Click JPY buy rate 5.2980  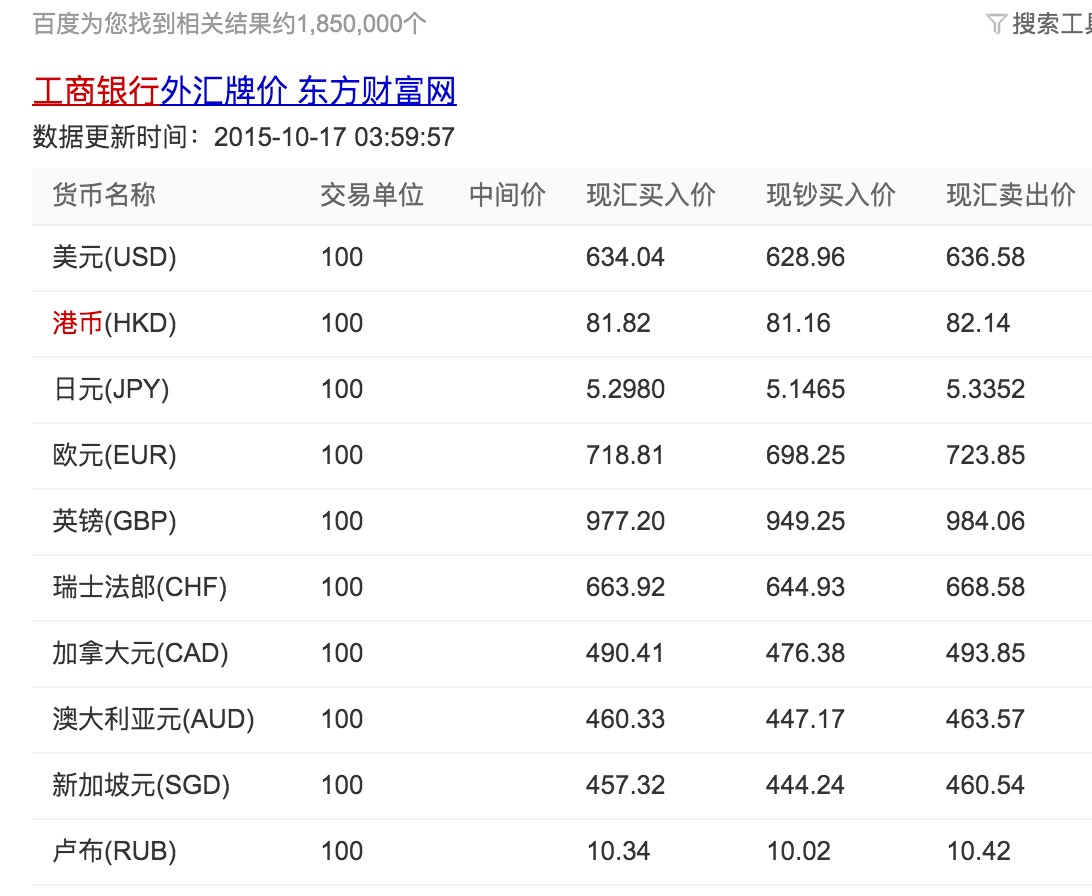click(x=625, y=390)
